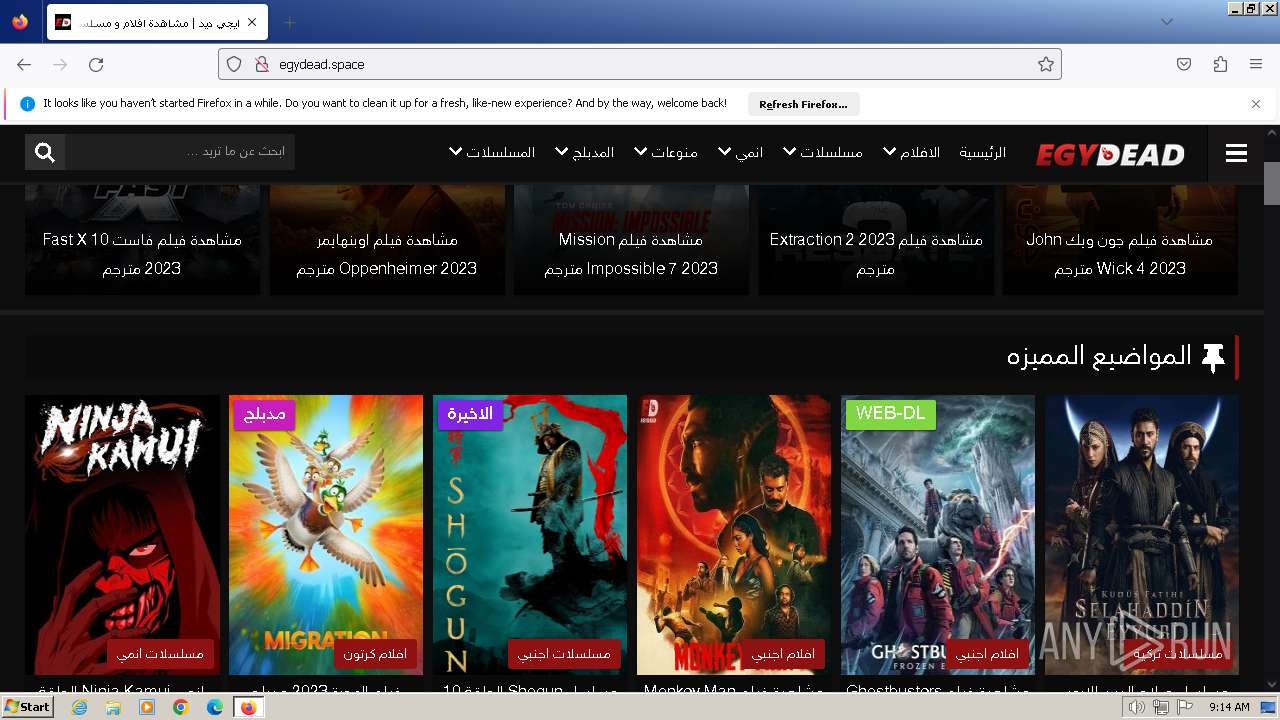
Task: Click the address bar showing egydead.space
Action: coord(640,64)
